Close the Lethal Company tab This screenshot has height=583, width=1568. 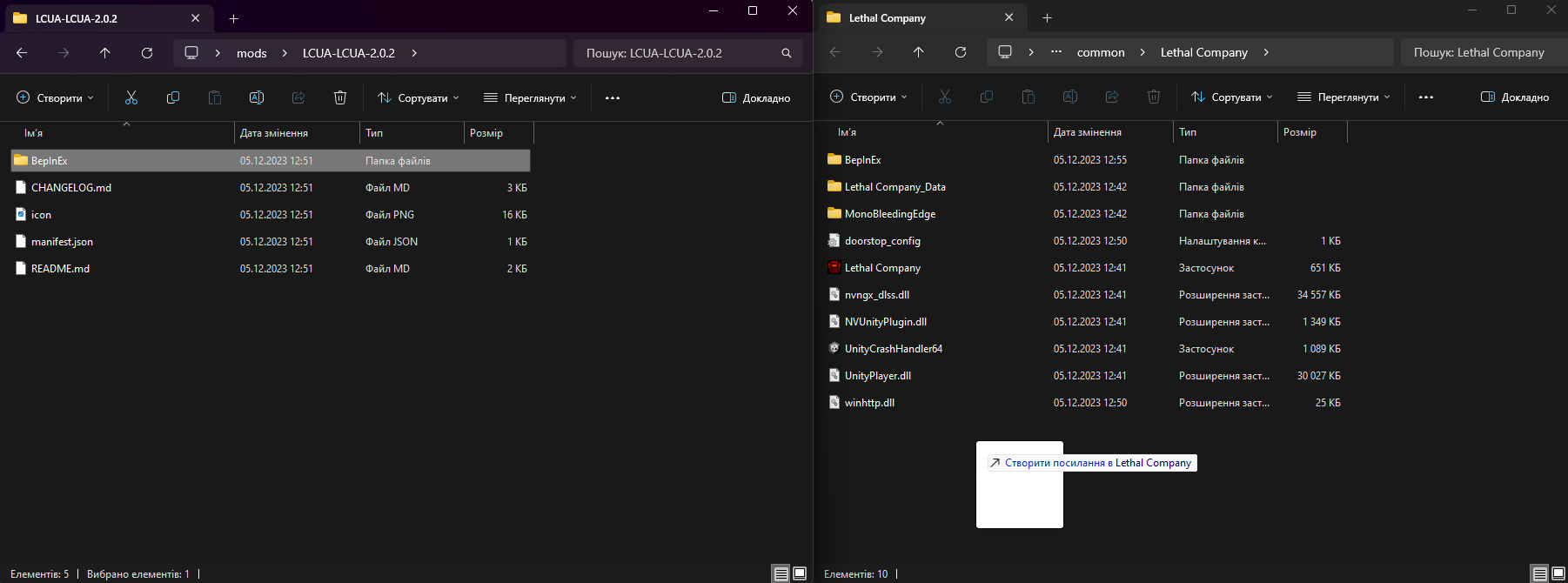pyautogui.click(x=1009, y=17)
